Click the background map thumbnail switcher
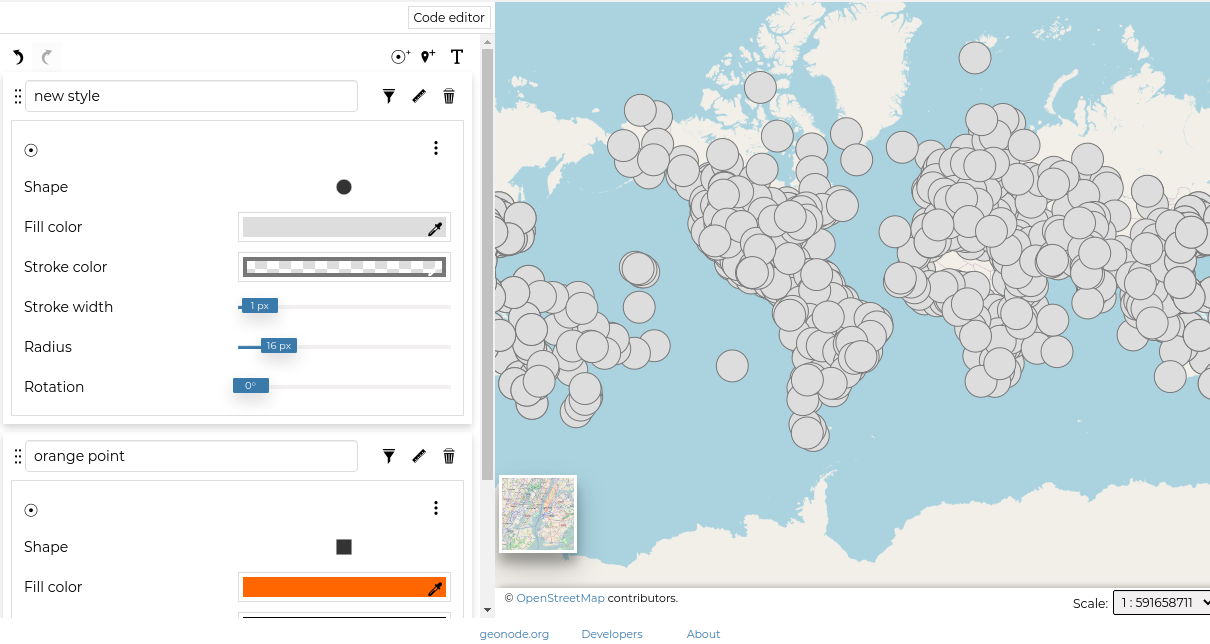The width and height of the screenshot is (1210, 644). pyautogui.click(x=538, y=514)
